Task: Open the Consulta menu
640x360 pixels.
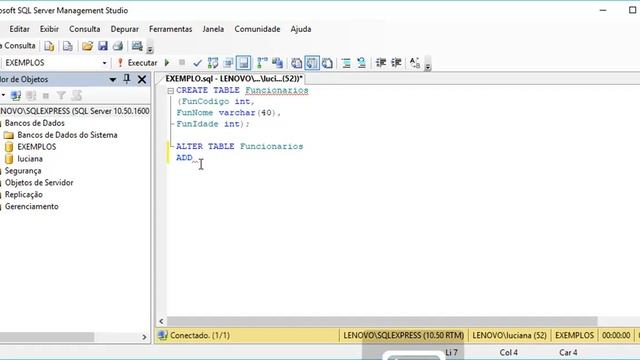Action: 84,29
